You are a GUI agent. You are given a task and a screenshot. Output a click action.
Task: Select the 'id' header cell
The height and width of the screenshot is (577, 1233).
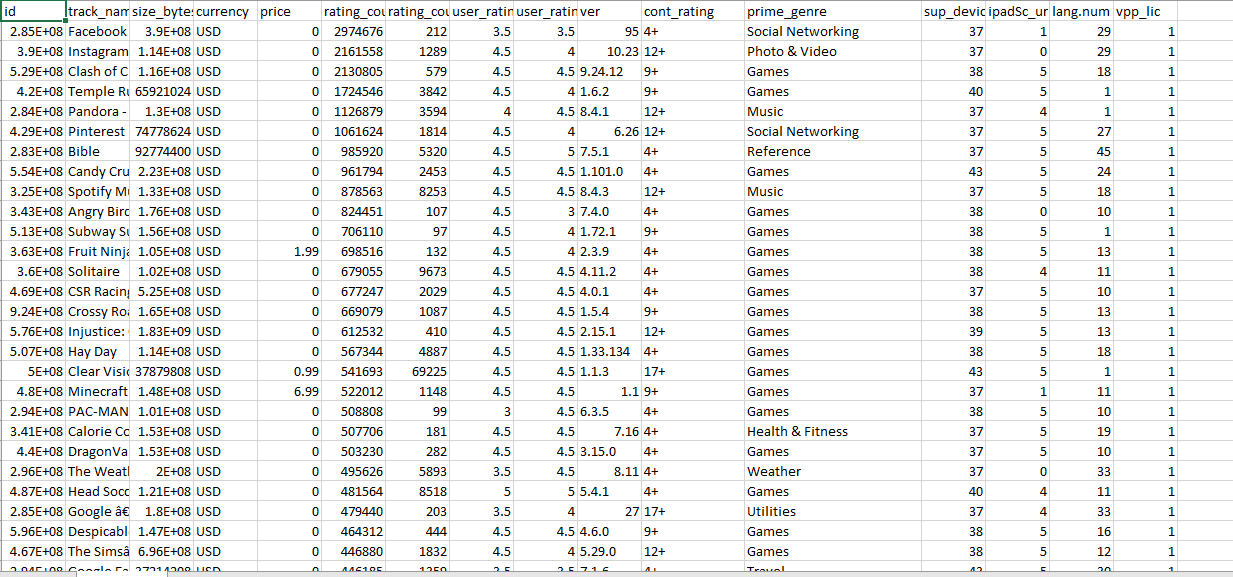[33, 12]
